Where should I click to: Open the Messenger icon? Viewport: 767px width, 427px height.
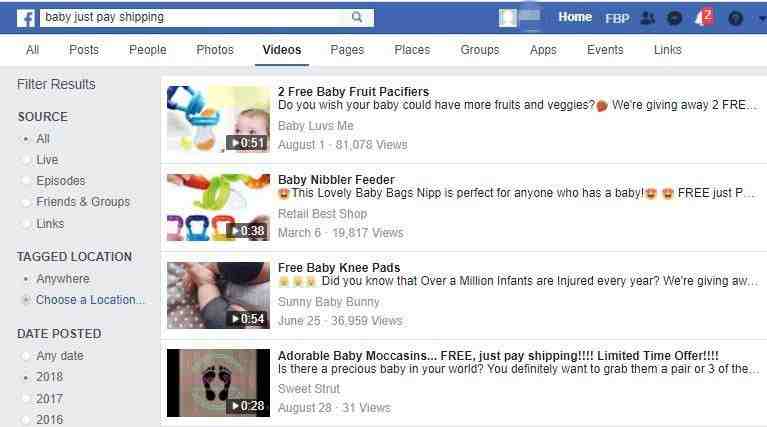(675, 18)
